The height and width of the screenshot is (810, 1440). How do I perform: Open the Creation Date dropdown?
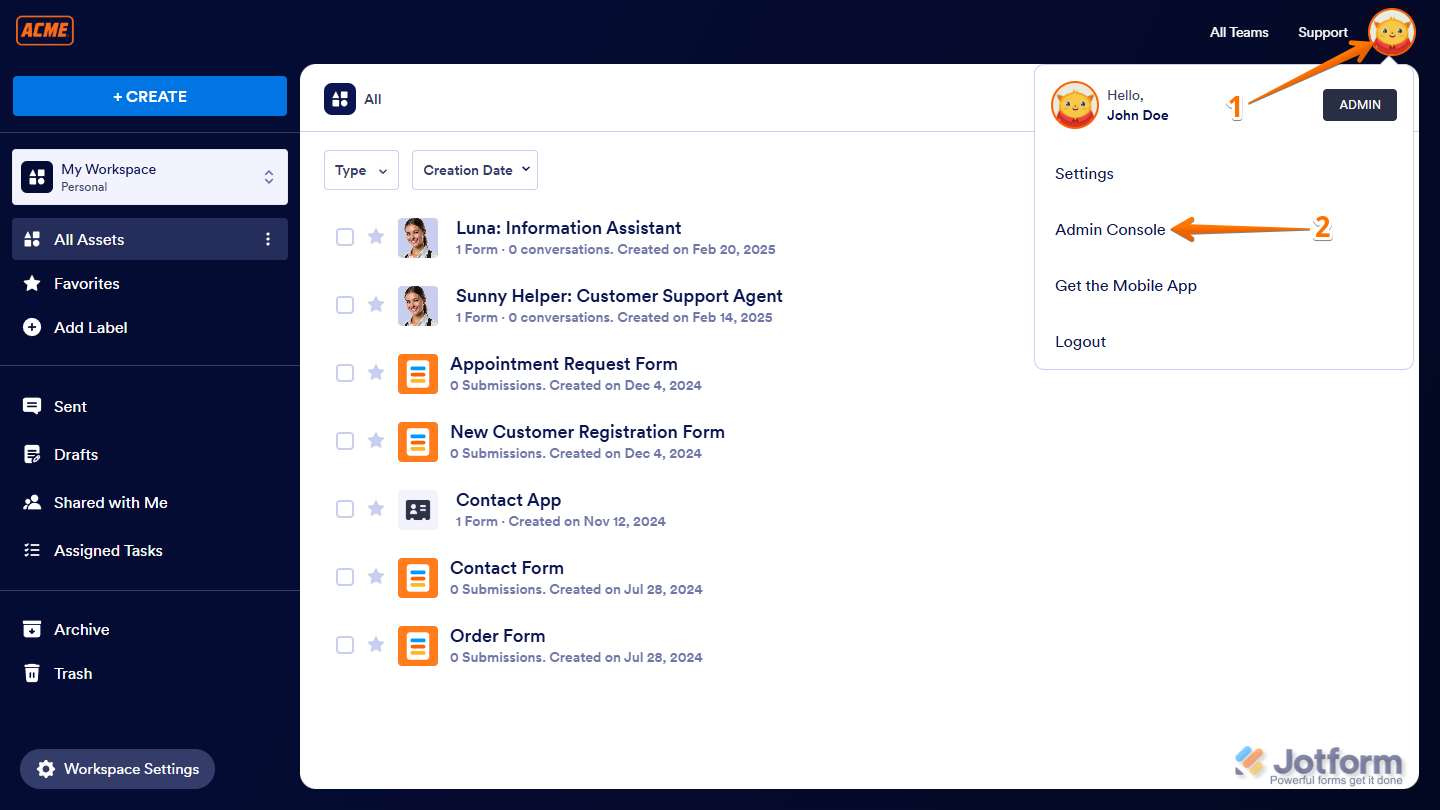[474, 170]
